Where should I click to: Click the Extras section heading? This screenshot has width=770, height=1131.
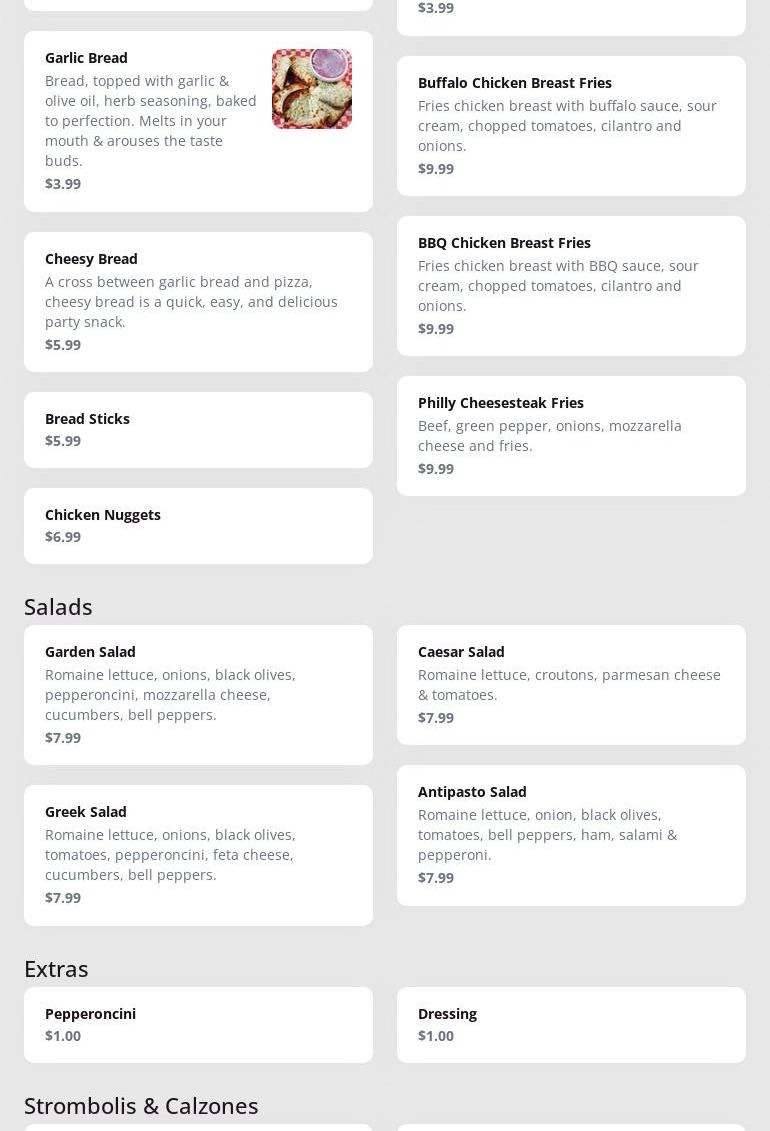56,969
